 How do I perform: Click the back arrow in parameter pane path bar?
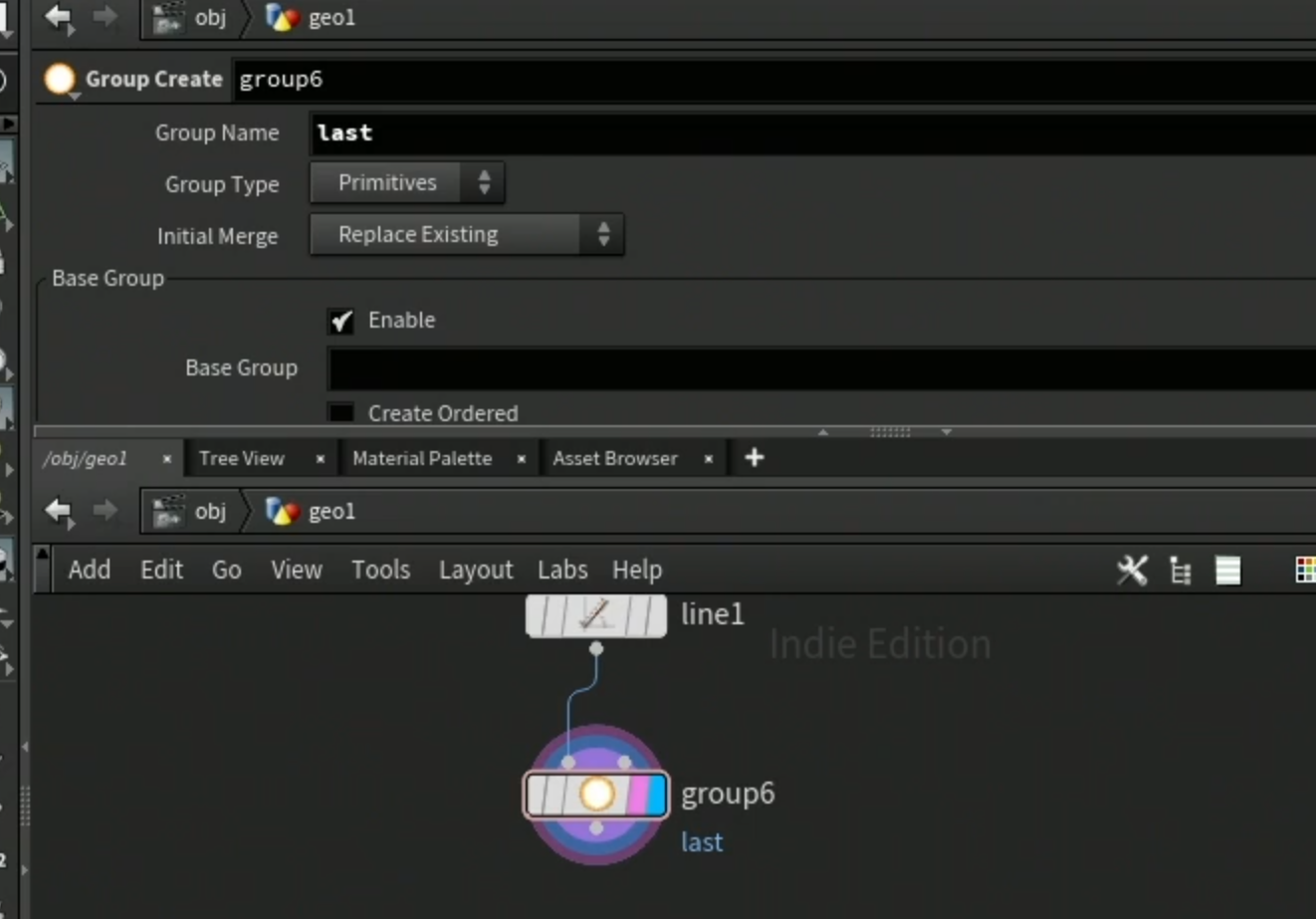pos(59,17)
